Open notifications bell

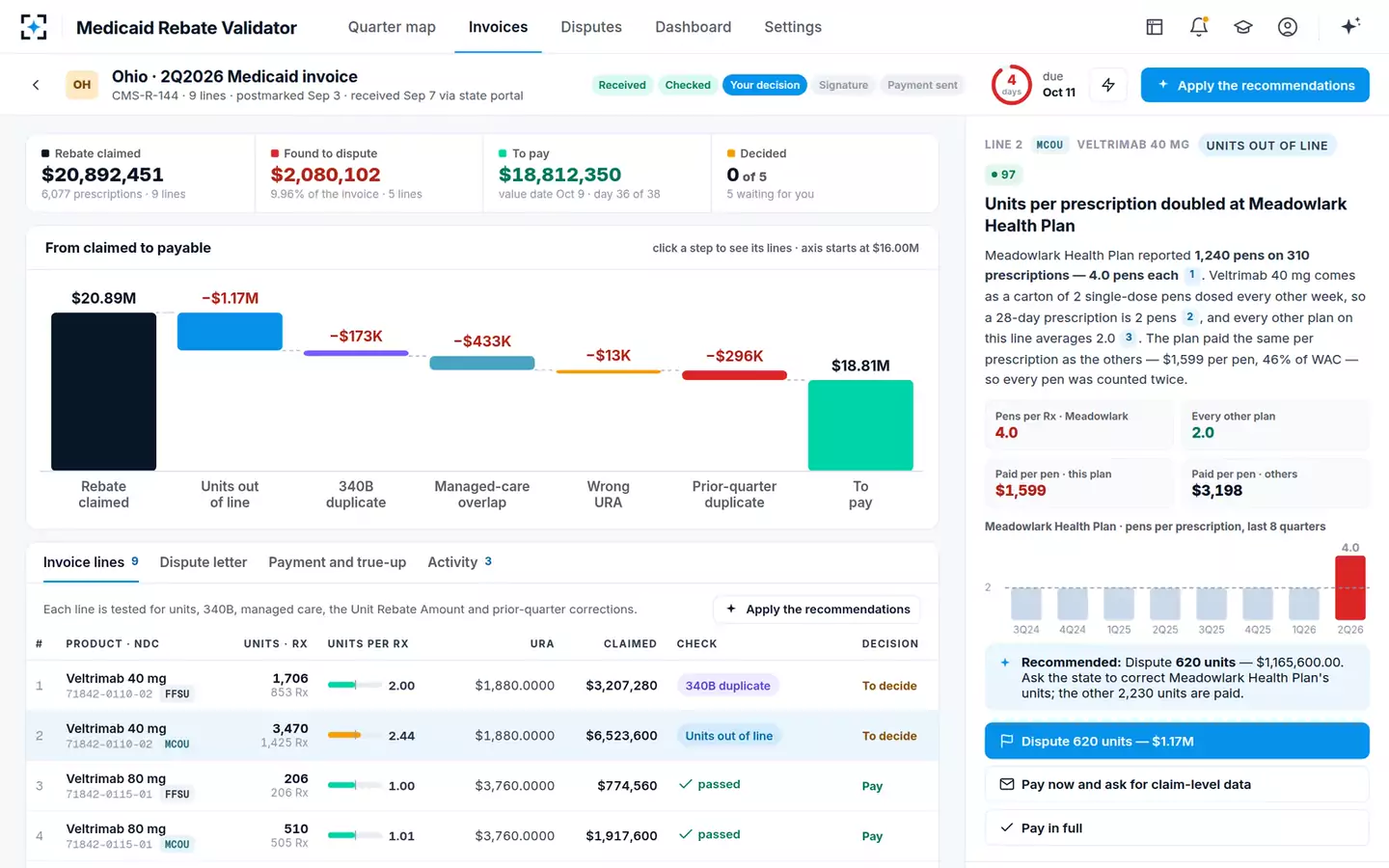pos(1199,27)
